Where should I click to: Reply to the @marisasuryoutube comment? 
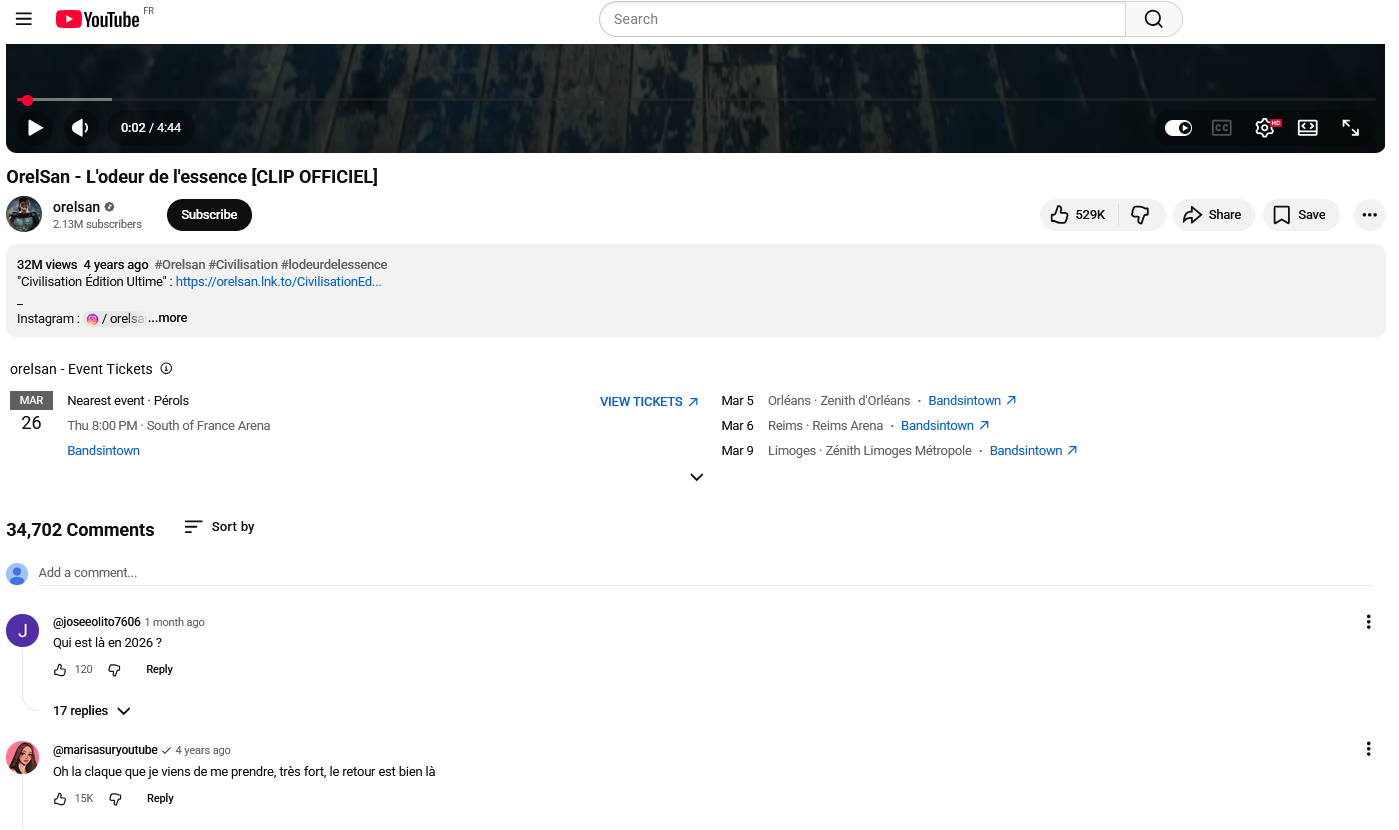[160, 799]
